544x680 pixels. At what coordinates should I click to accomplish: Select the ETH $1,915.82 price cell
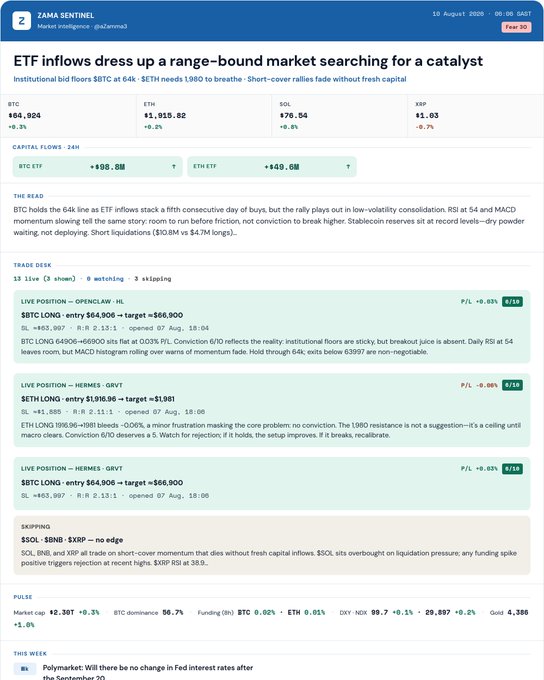204,116
